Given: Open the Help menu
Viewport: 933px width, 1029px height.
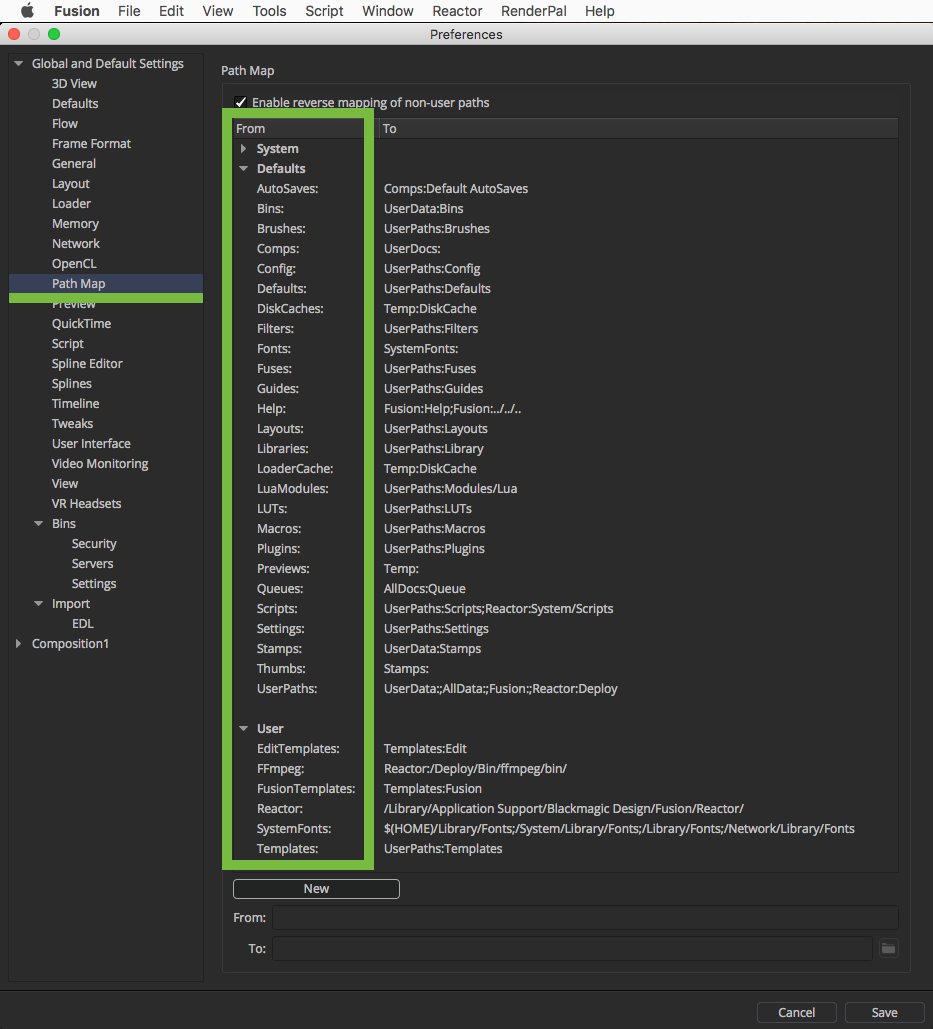Looking at the screenshot, I should tap(600, 11).
